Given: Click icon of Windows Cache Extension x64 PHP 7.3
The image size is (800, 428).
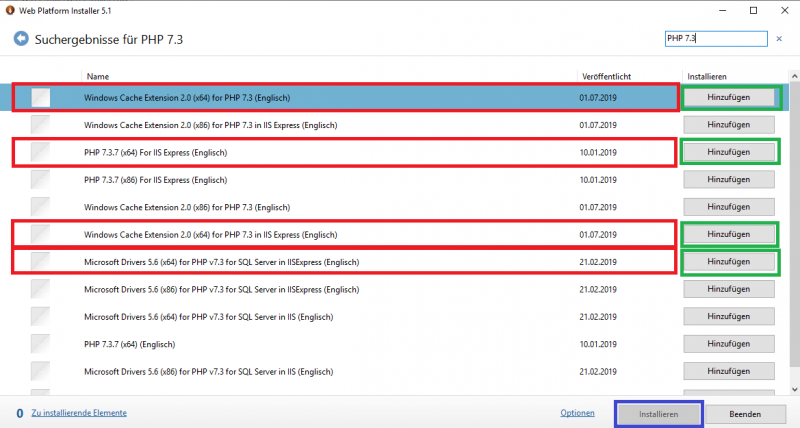Looking at the screenshot, I should pyautogui.click(x=40, y=97).
